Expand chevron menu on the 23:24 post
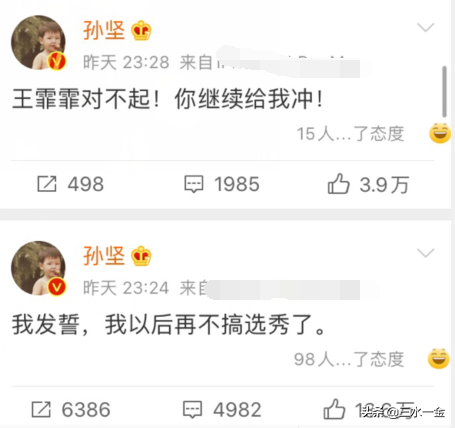The image size is (455, 428). click(426, 253)
